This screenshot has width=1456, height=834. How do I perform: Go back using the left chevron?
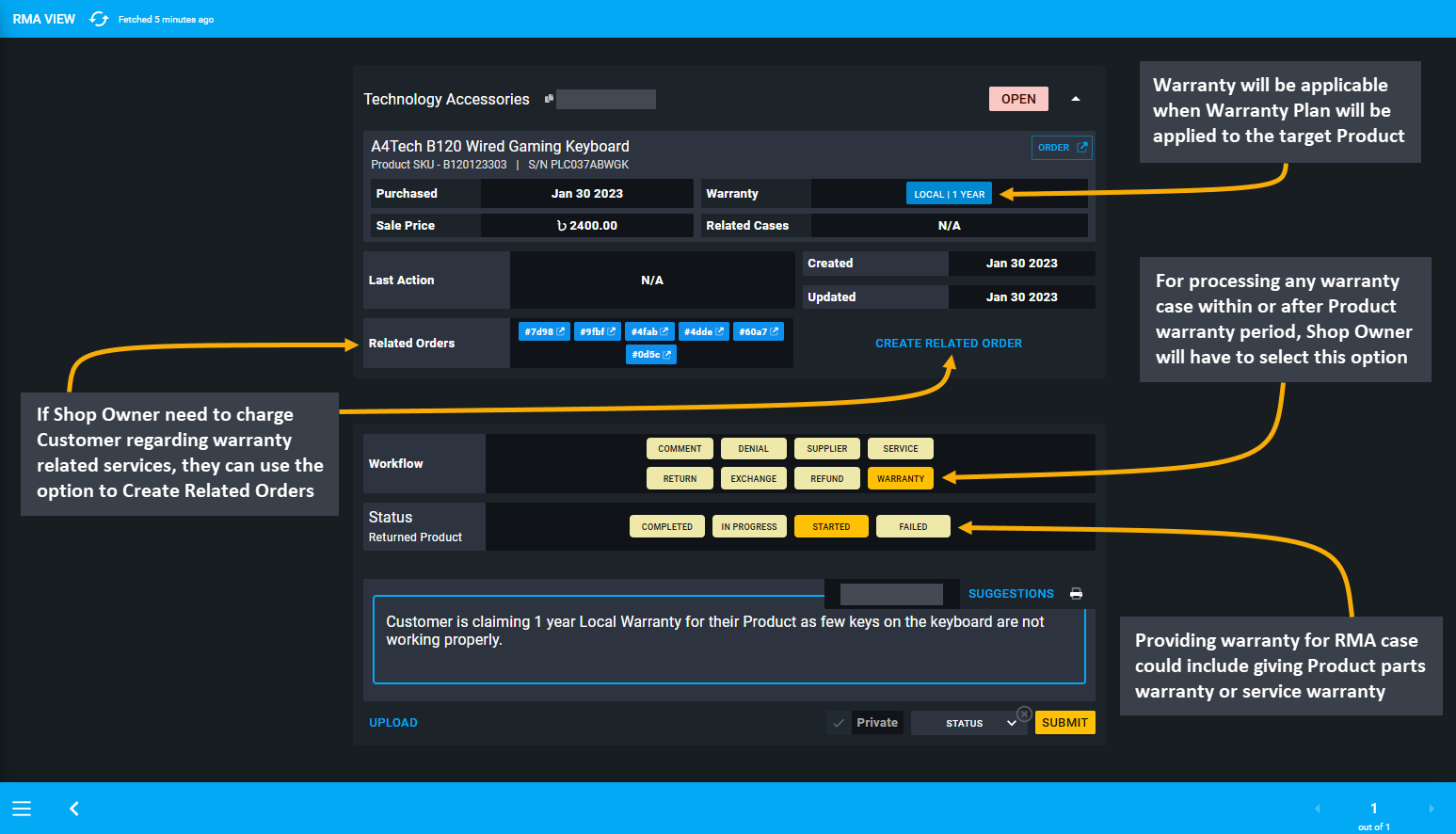click(74, 809)
